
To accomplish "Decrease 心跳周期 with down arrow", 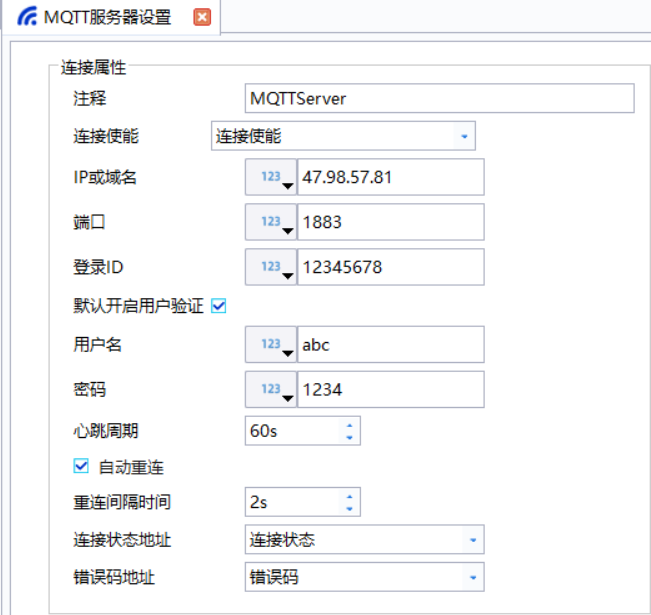I will [x=350, y=437].
